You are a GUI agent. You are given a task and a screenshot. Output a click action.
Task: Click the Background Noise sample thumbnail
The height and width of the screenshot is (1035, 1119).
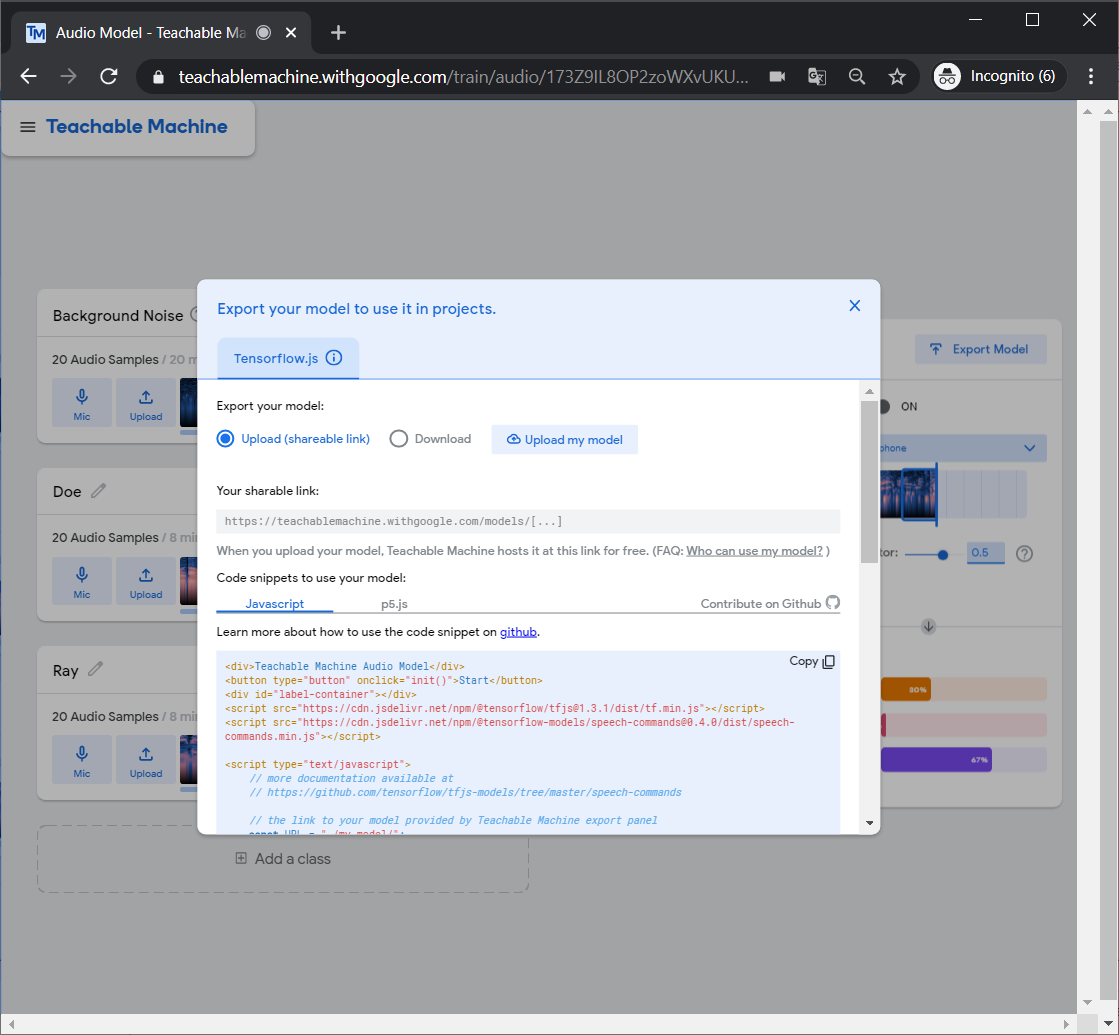point(188,403)
